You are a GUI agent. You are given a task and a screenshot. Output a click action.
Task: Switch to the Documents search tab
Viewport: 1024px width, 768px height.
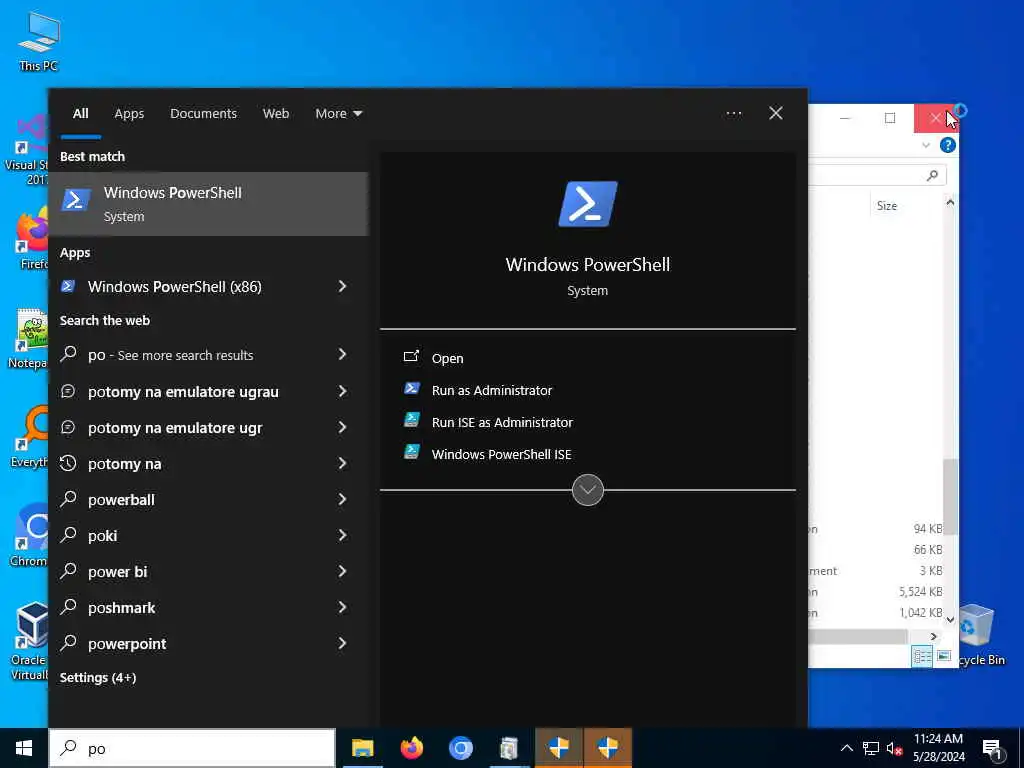(x=203, y=114)
